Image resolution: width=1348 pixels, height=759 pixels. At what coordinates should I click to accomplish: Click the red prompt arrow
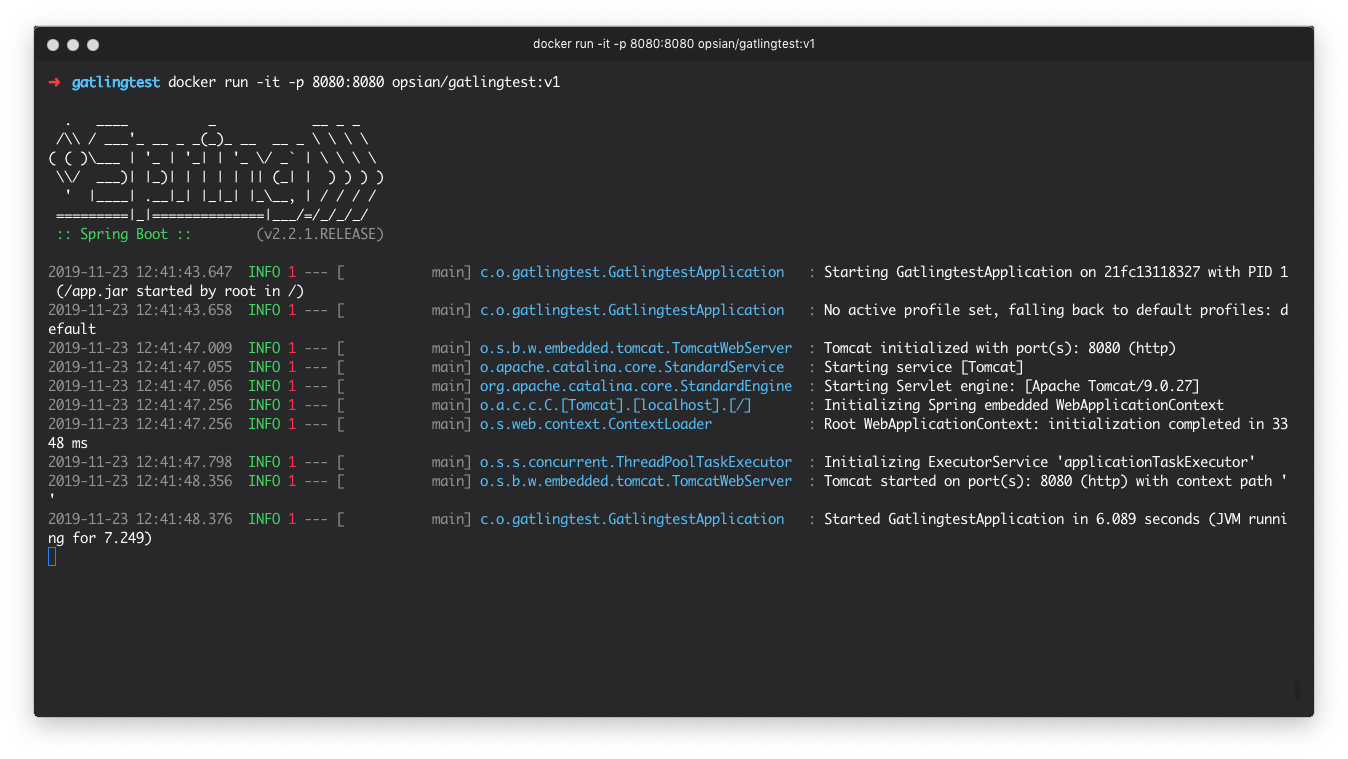coord(54,82)
